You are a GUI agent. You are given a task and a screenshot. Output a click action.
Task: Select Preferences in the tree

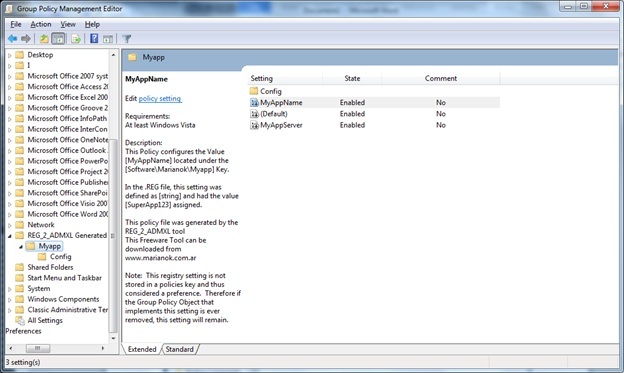(x=23, y=331)
